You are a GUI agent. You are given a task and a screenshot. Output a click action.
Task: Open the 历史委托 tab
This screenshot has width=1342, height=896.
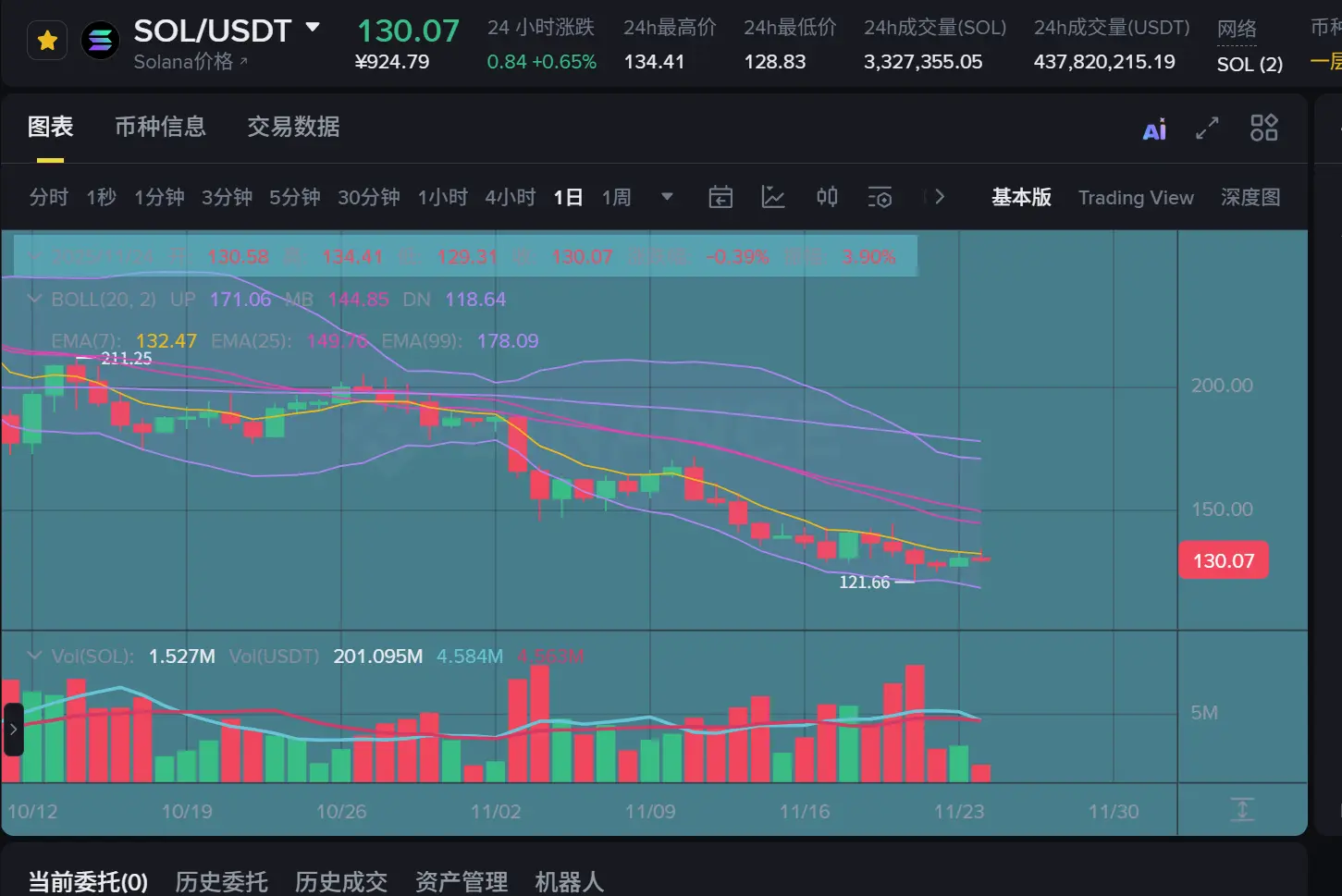pos(221,881)
